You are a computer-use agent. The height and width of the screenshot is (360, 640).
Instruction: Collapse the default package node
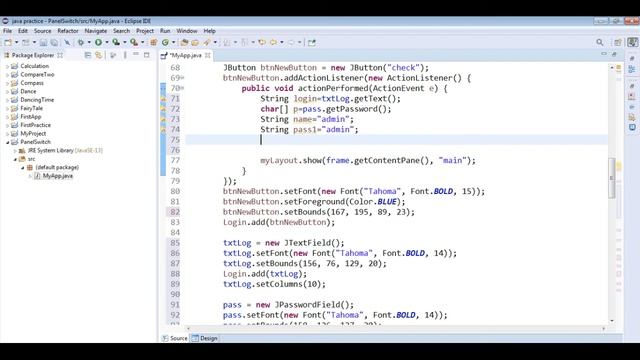23,167
